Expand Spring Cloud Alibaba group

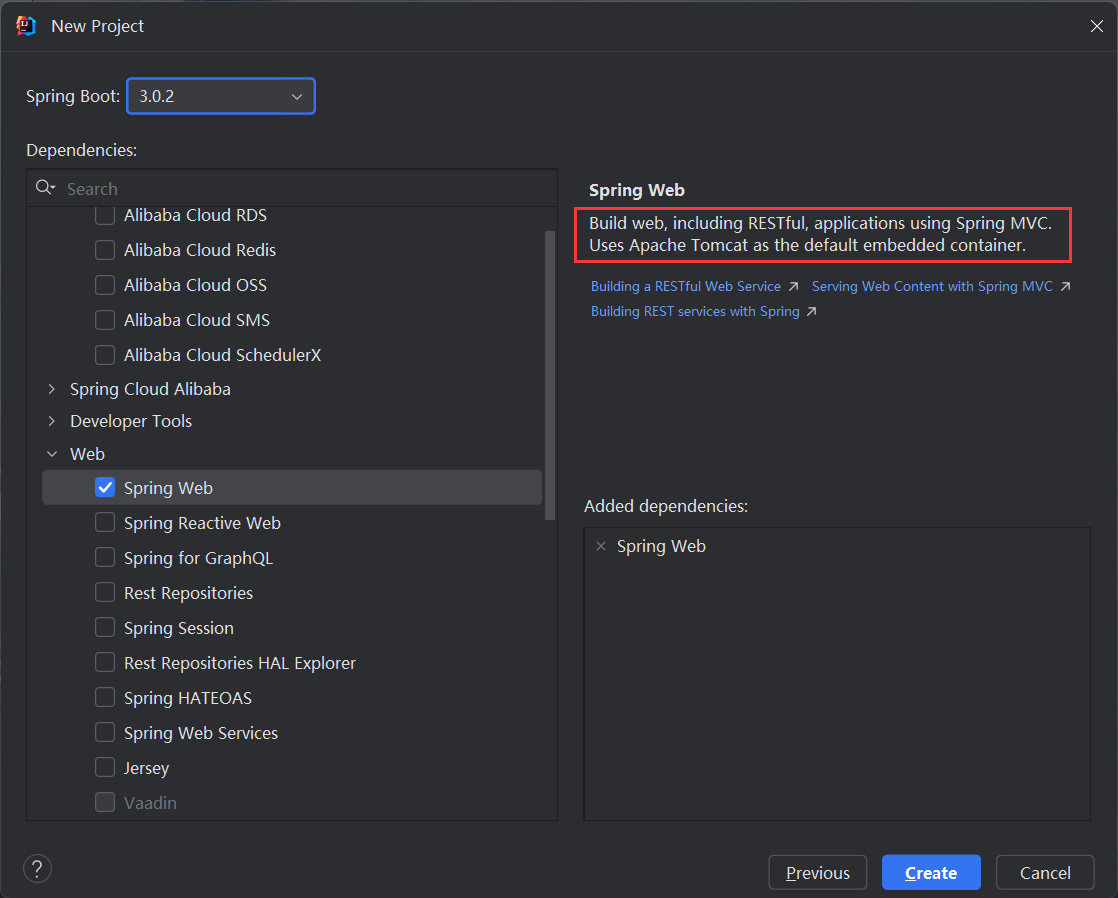click(51, 389)
